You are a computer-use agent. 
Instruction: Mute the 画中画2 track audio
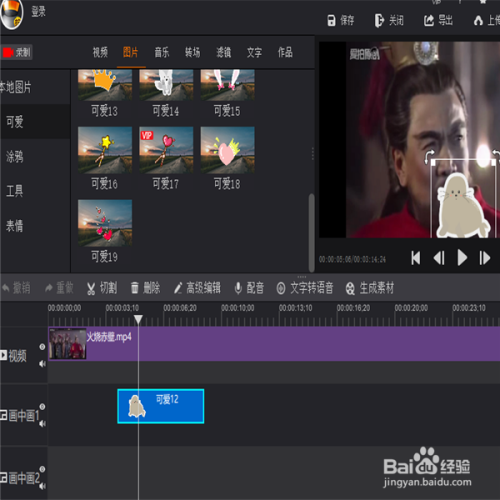(x=42, y=486)
